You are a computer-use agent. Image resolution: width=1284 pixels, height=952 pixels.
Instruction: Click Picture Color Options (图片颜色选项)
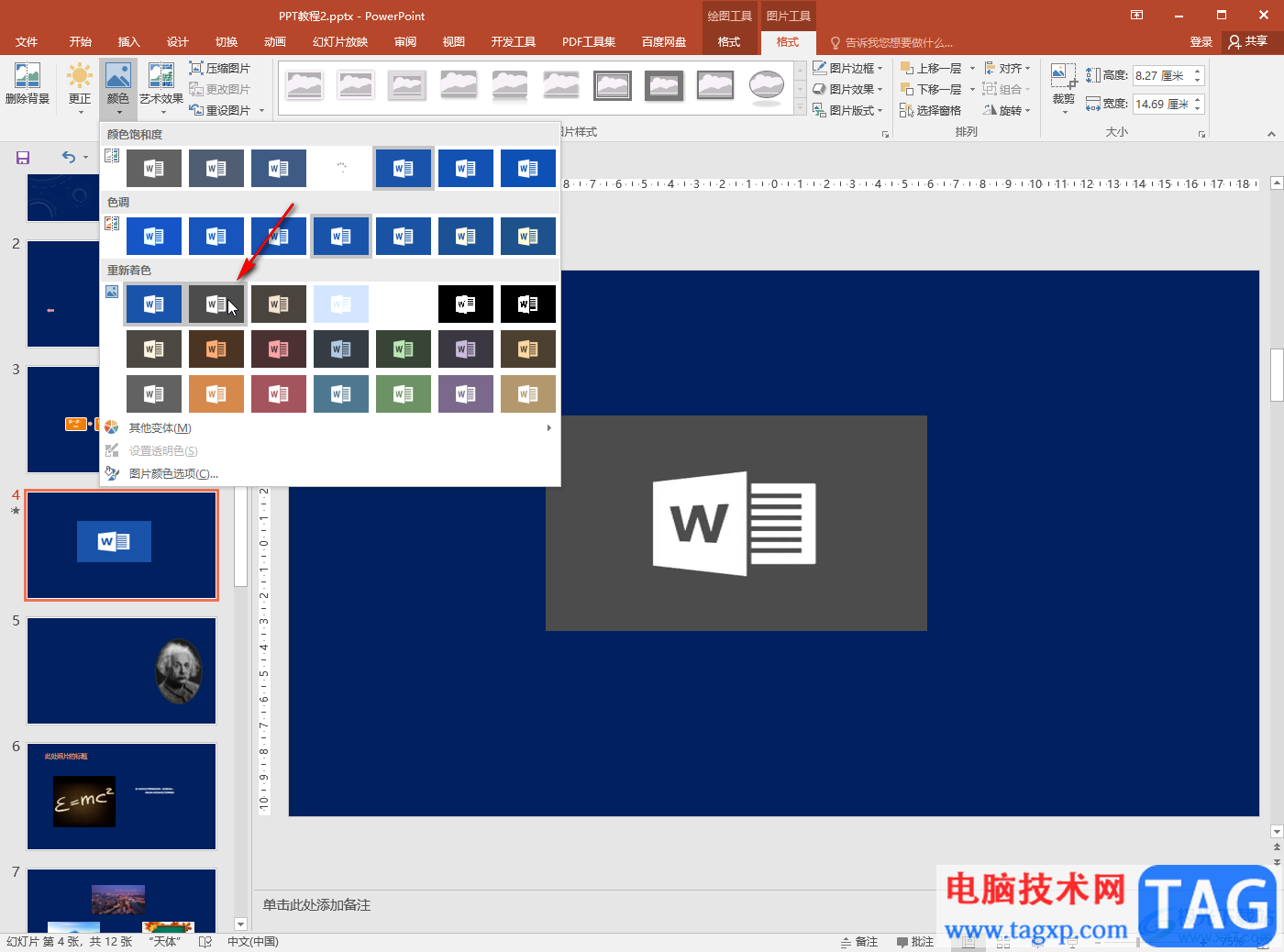[x=330, y=474]
